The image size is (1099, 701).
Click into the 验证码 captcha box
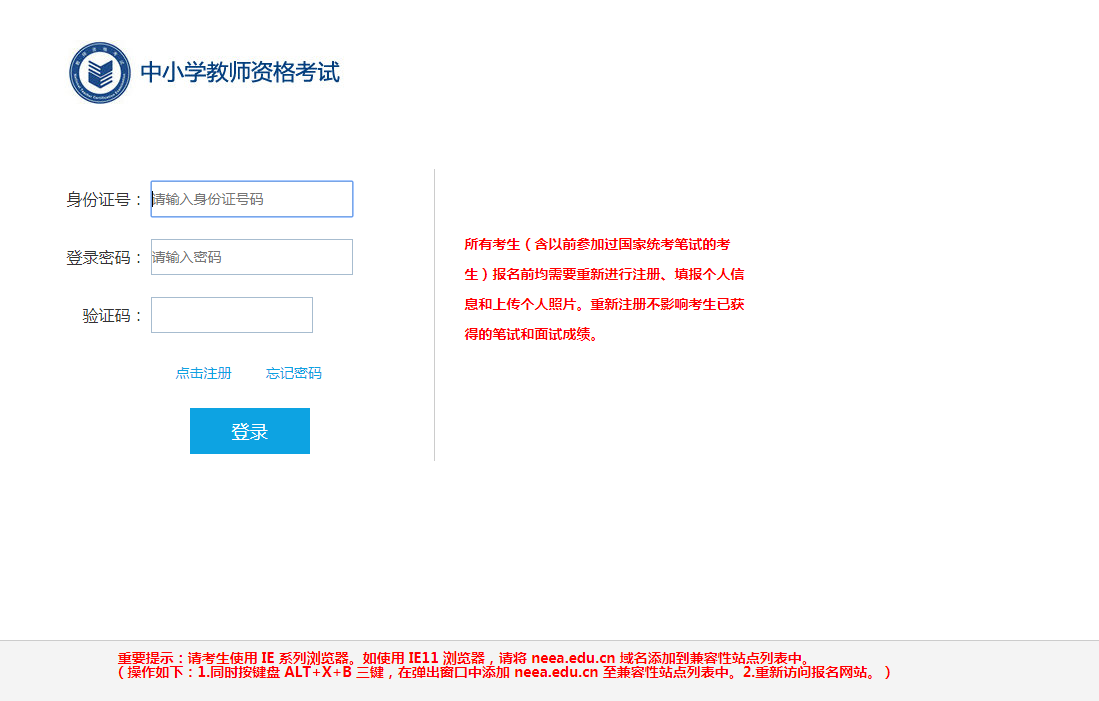232,315
